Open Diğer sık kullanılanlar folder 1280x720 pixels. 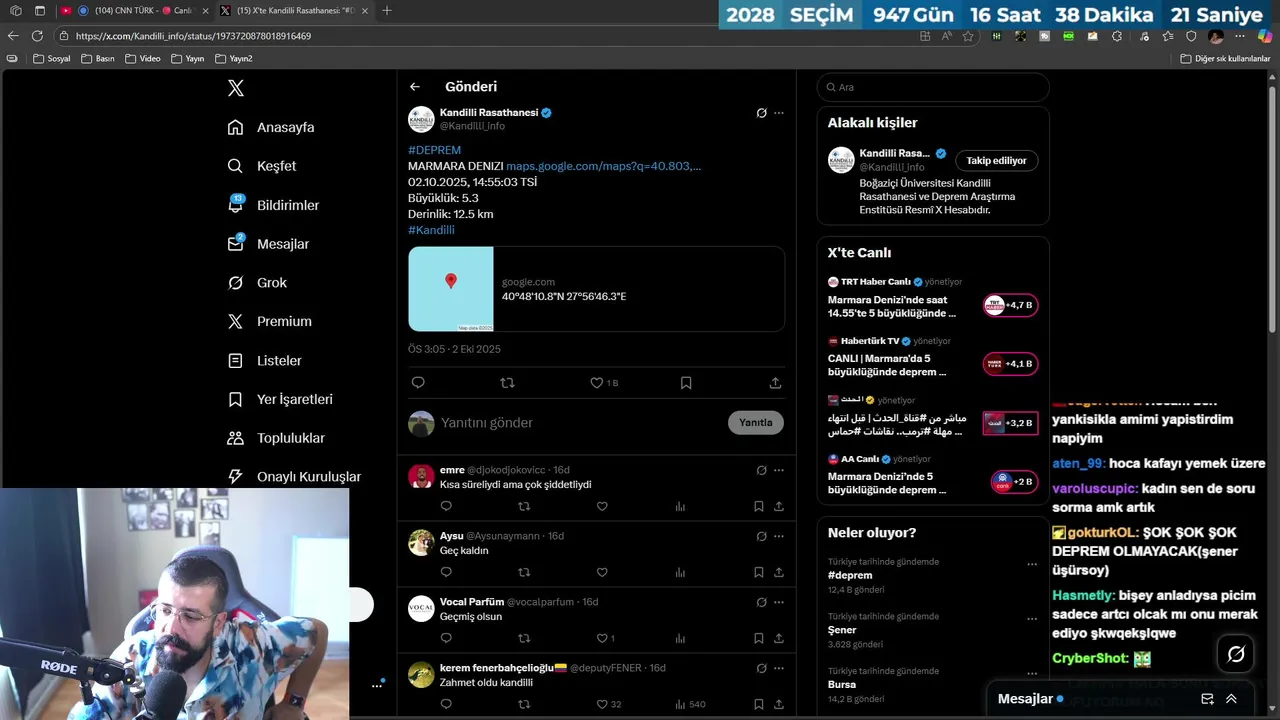pyautogui.click(x=1225, y=59)
